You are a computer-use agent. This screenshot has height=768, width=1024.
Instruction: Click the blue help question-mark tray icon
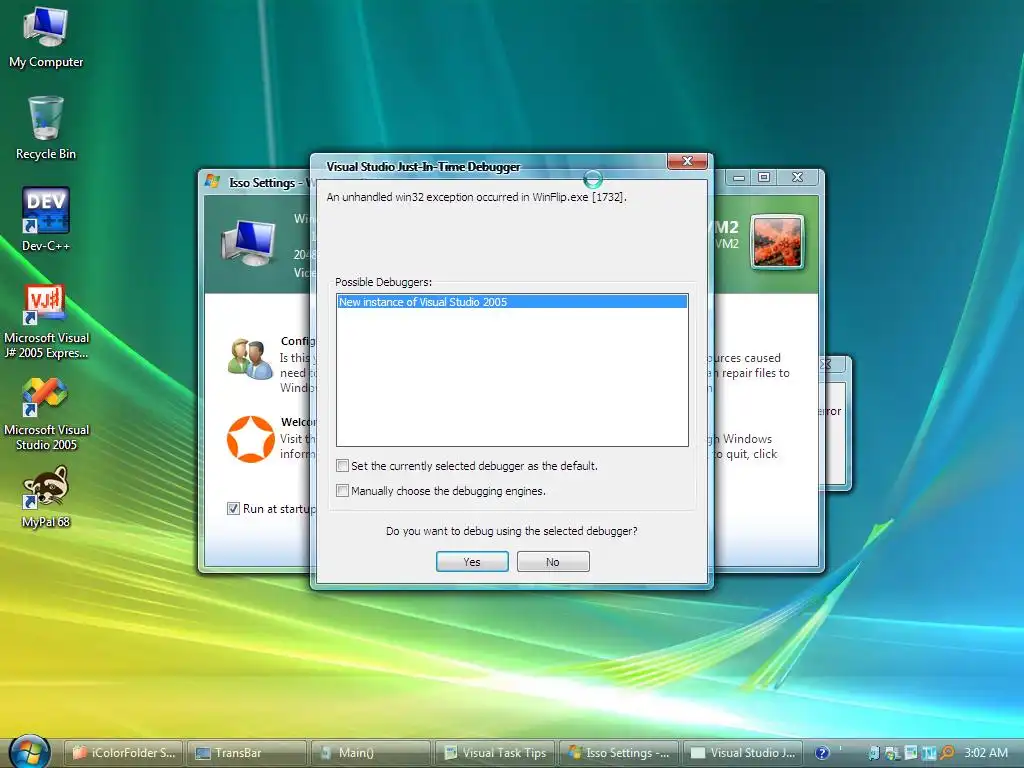[822, 753]
